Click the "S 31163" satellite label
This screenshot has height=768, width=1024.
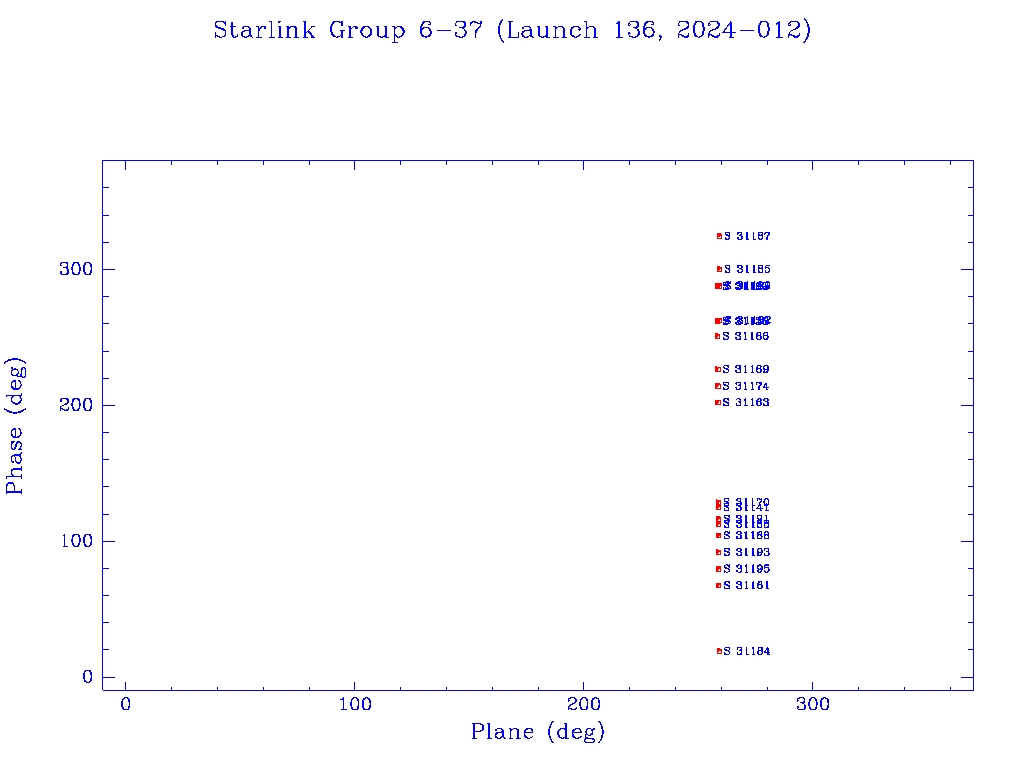tap(746, 402)
